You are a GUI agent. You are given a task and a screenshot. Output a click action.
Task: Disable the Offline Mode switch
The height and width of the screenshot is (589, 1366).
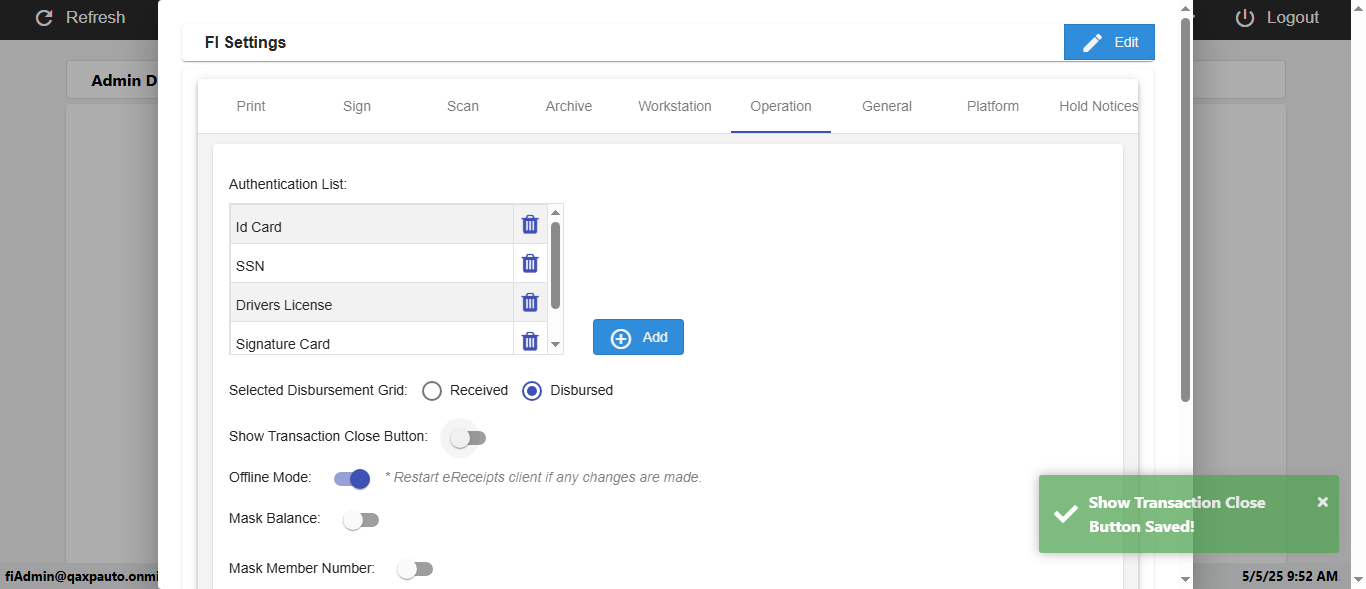(352, 479)
